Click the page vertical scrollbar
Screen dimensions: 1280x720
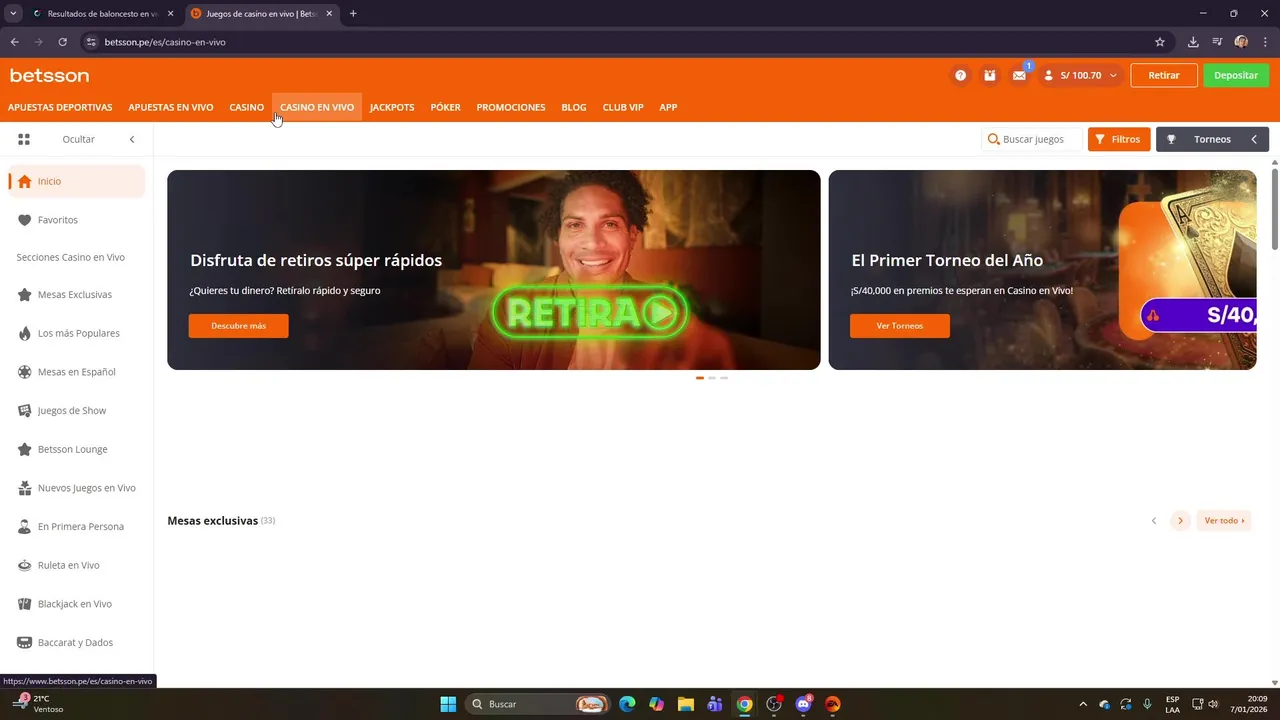tap(1274, 209)
